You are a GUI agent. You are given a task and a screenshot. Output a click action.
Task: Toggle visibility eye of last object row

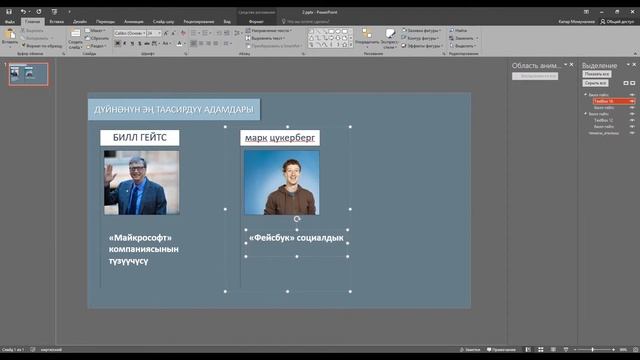[x=632, y=133]
